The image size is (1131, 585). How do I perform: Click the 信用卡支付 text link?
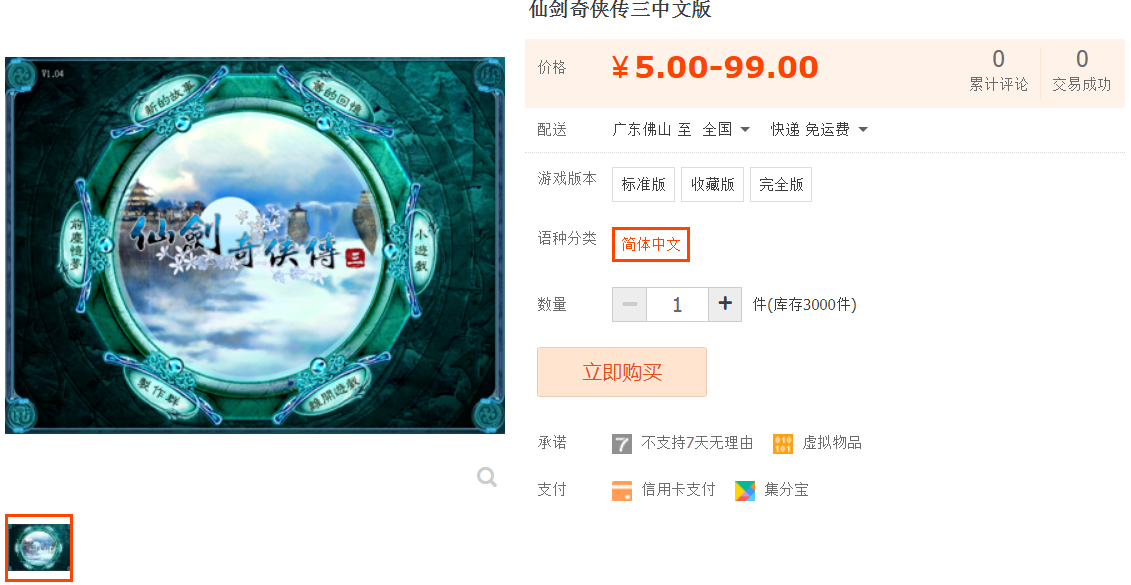tap(678, 490)
